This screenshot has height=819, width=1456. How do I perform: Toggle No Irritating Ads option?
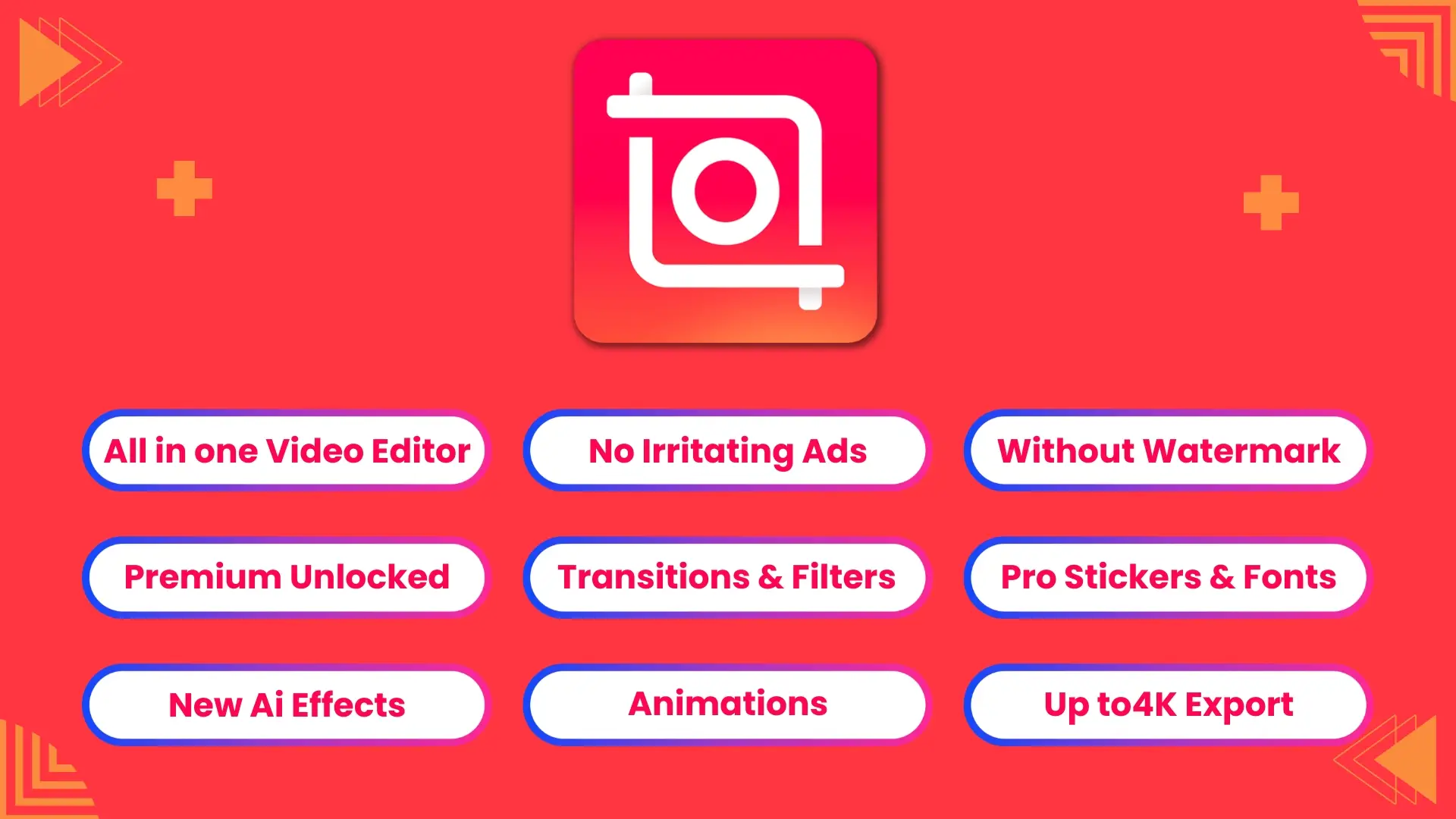728,451
